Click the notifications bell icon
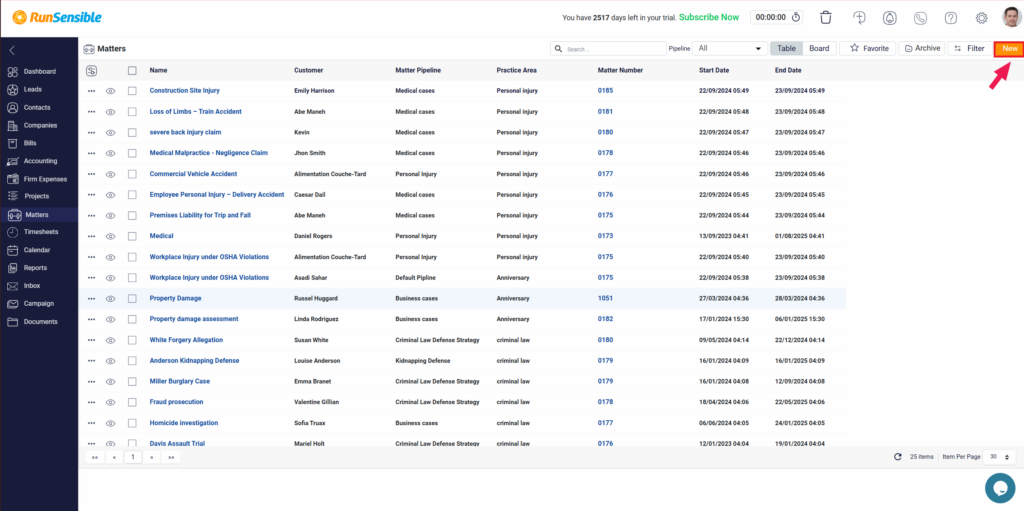Viewport: 1024px width, 511px height. coord(889,18)
